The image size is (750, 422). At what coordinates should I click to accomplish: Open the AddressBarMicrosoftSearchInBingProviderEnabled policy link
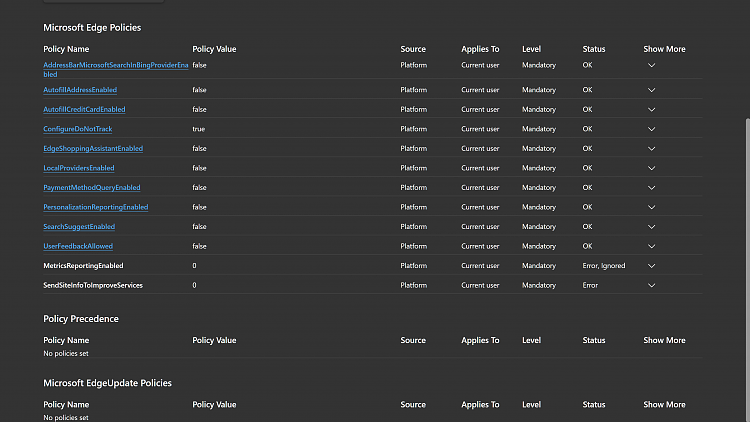[x=115, y=65]
